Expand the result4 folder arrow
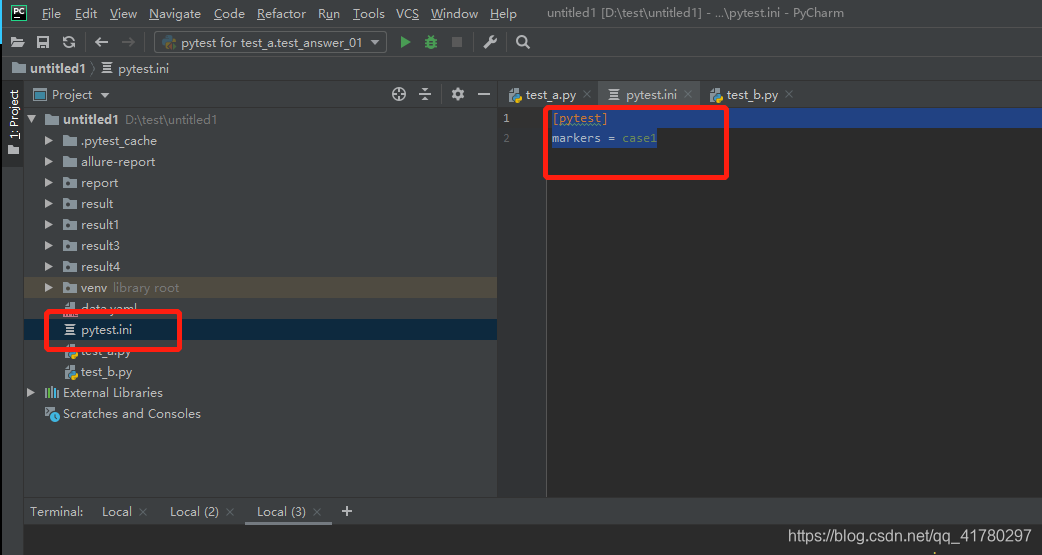 49,267
